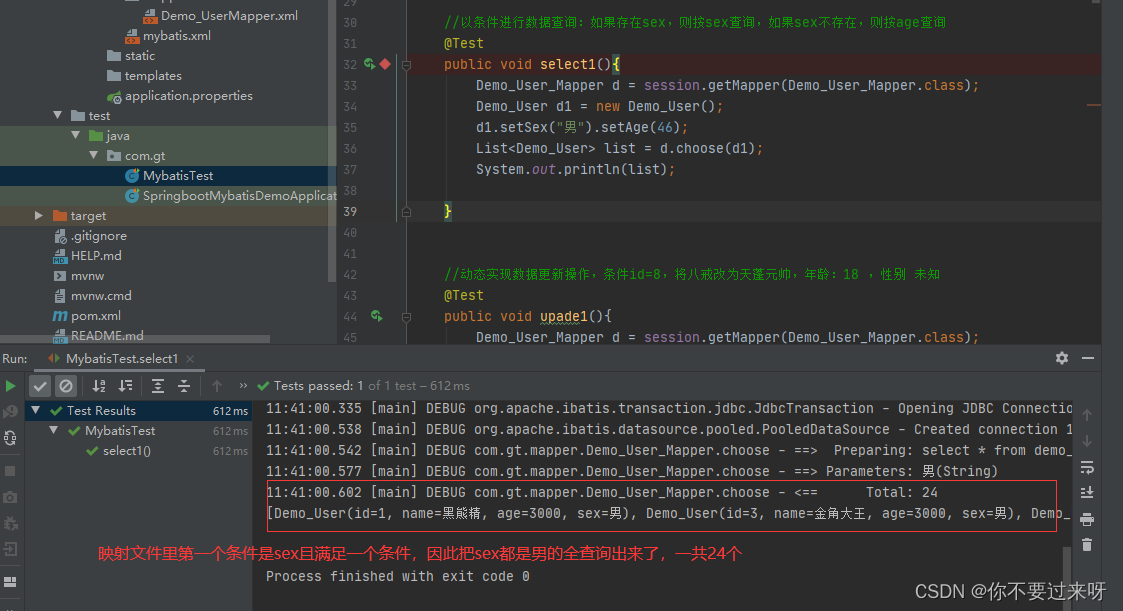Collapse the Test Results node
Image resolution: width=1123 pixels, height=611 pixels.
[x=36, y=410]
